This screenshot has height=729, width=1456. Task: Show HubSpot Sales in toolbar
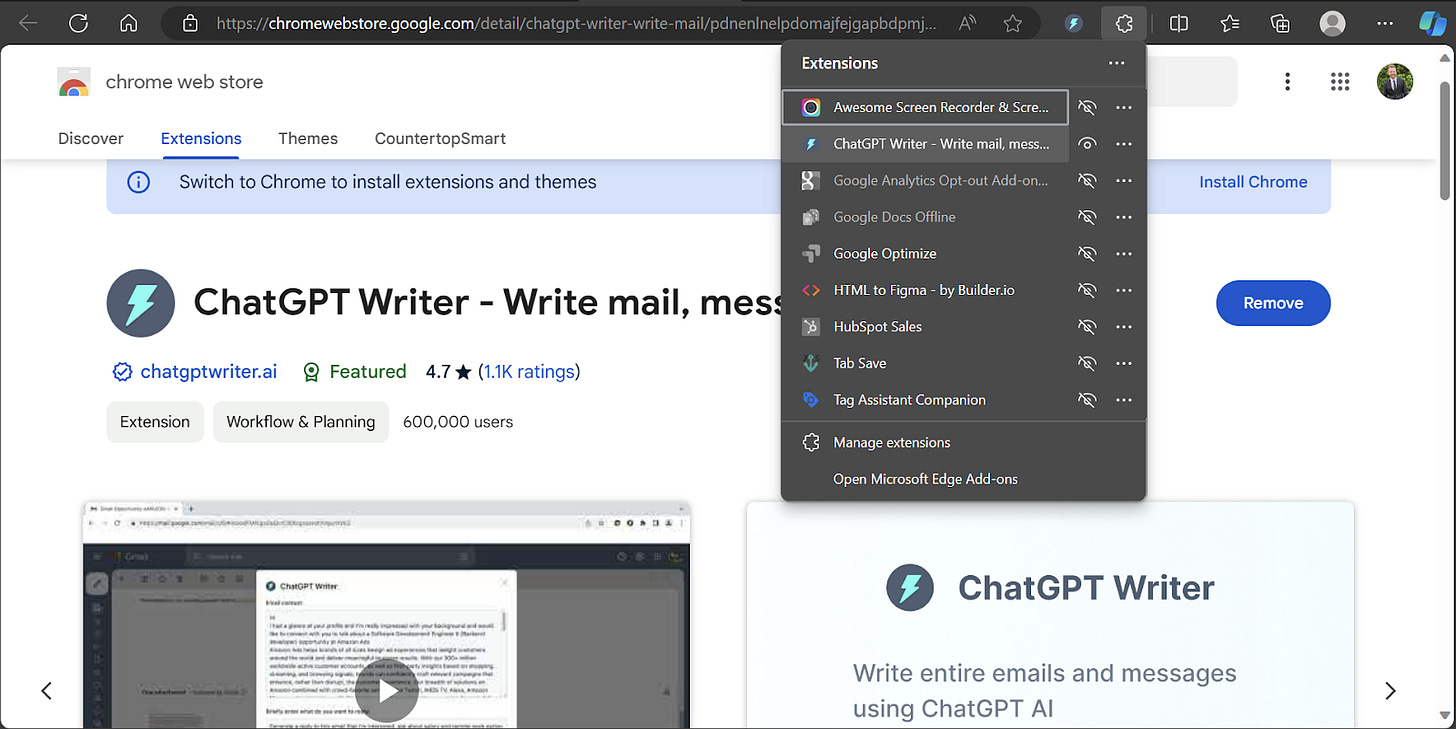[x=1087, y=326]
